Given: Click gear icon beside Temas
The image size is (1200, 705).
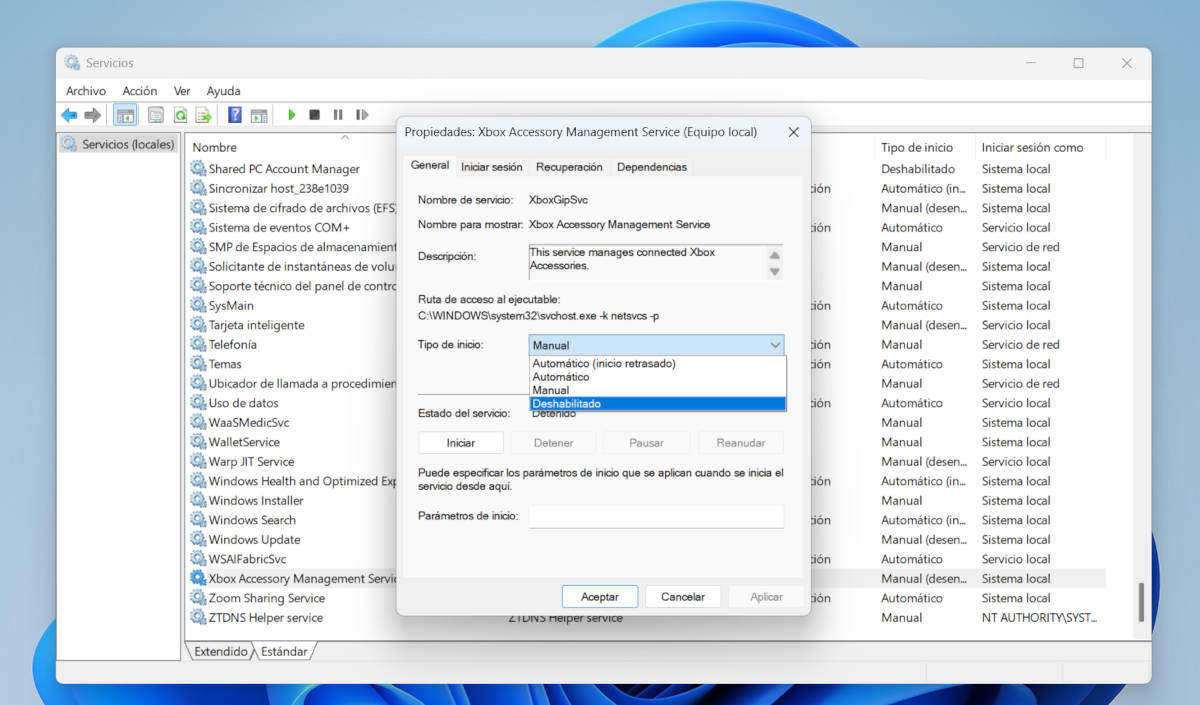Looking at the screenshot, I should (x=198, y=364).
